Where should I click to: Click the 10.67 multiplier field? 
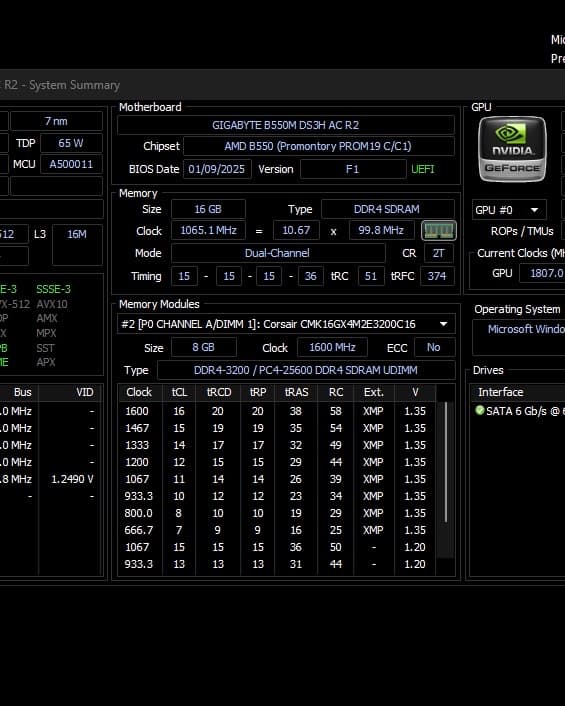pyautogui.click(x=296, y=231)
